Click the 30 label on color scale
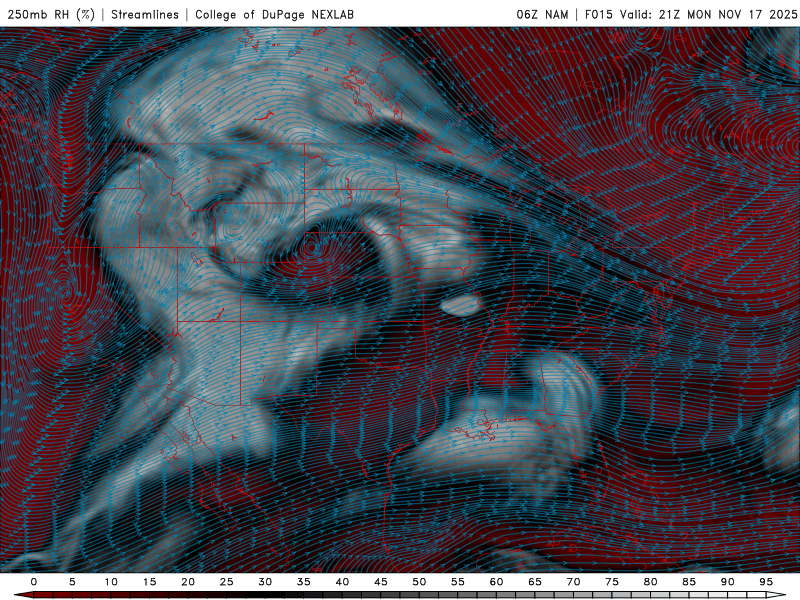This screenshot has width=800, height=600. (265, 582)
